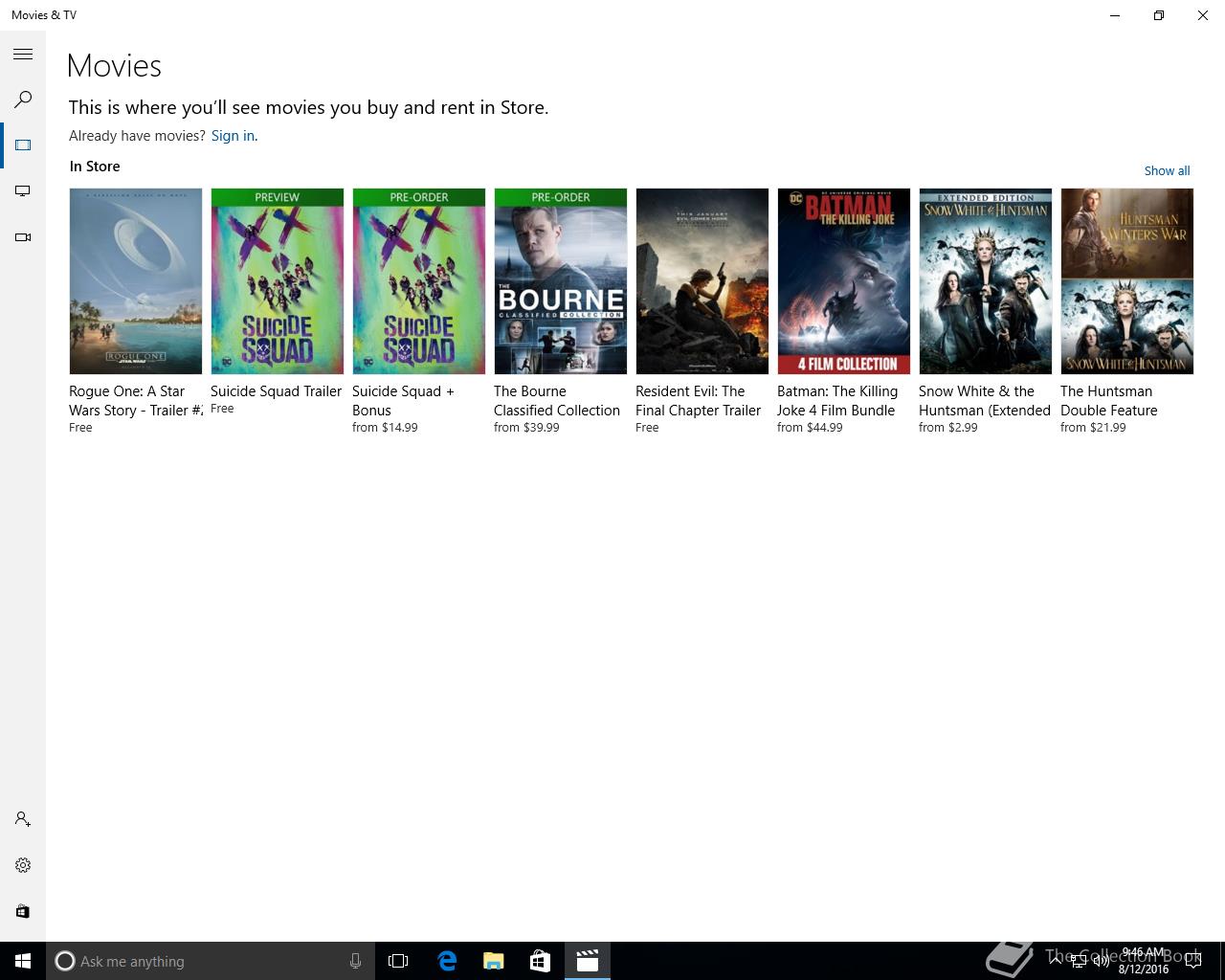1225x980 pixels.
Task: Click the Cortana 'Ask me anything' search box
Action: 211,961
